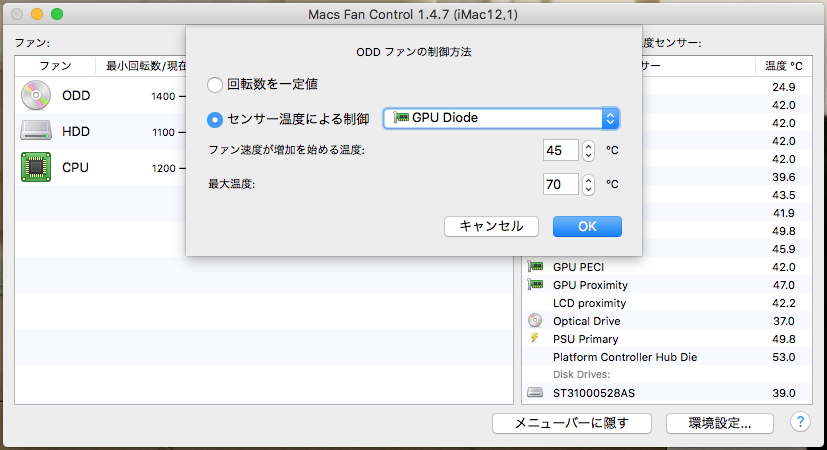Click the 47.0 temperature value
The width and height of the screenshot is (827, 450).
[x=783, y=285]
